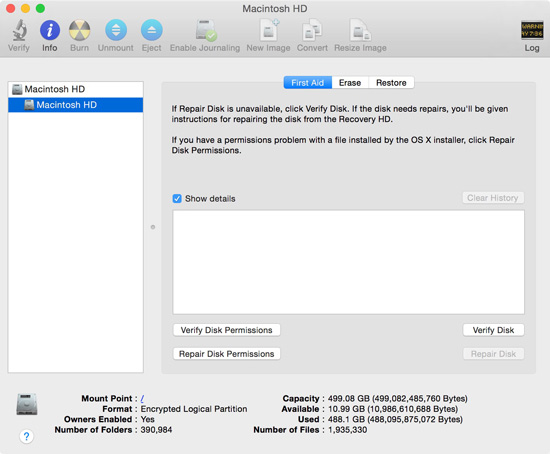Open the Log viewer icon
Viewport: 550px width, 454px height.
pos(532,31)
